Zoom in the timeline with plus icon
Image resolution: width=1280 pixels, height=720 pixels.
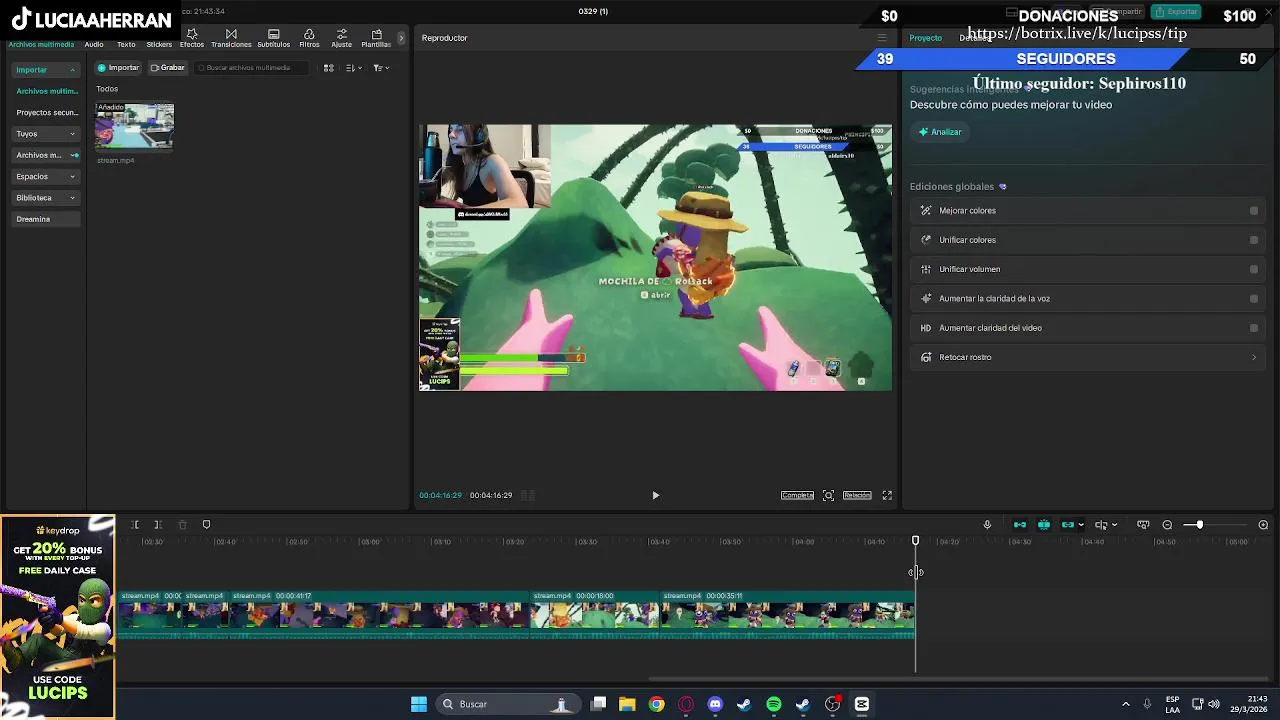[x=1263, y=525]
